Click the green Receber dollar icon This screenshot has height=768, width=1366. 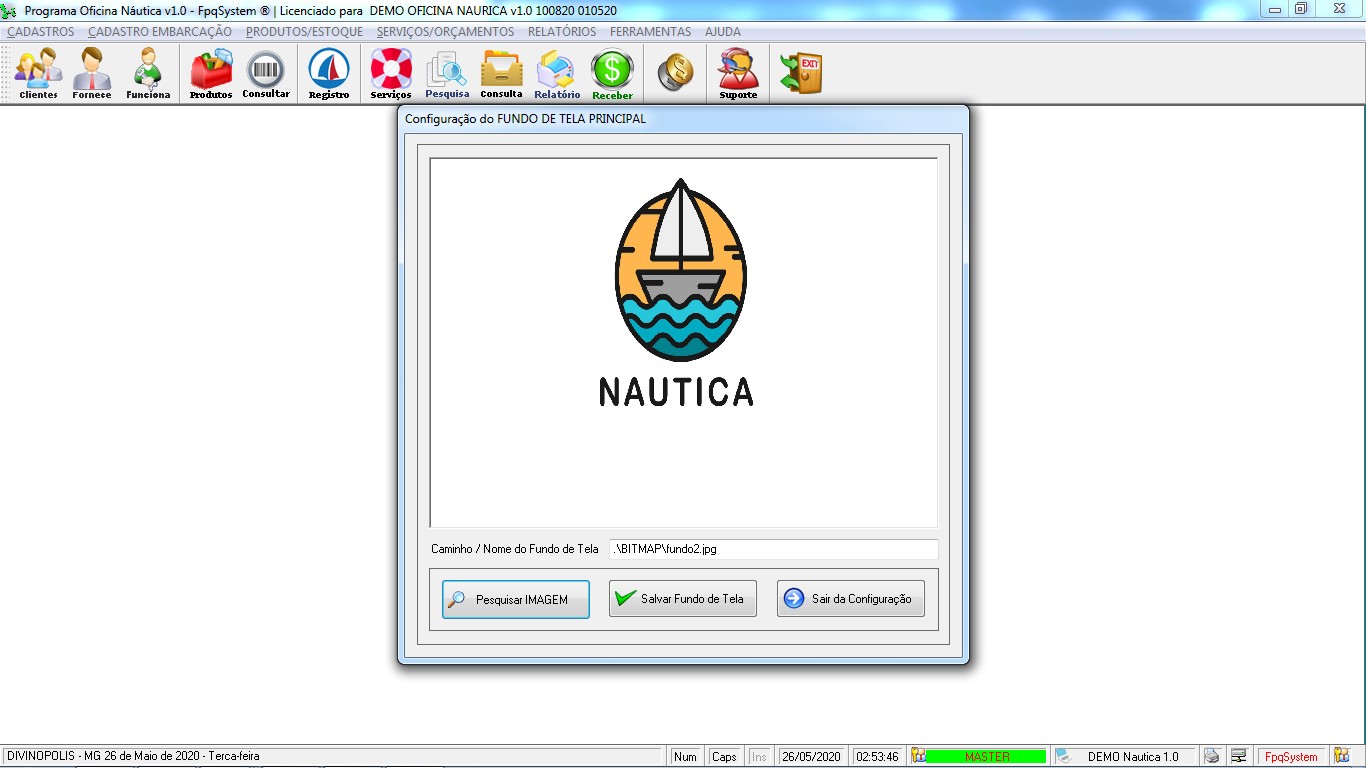[612, 74]
